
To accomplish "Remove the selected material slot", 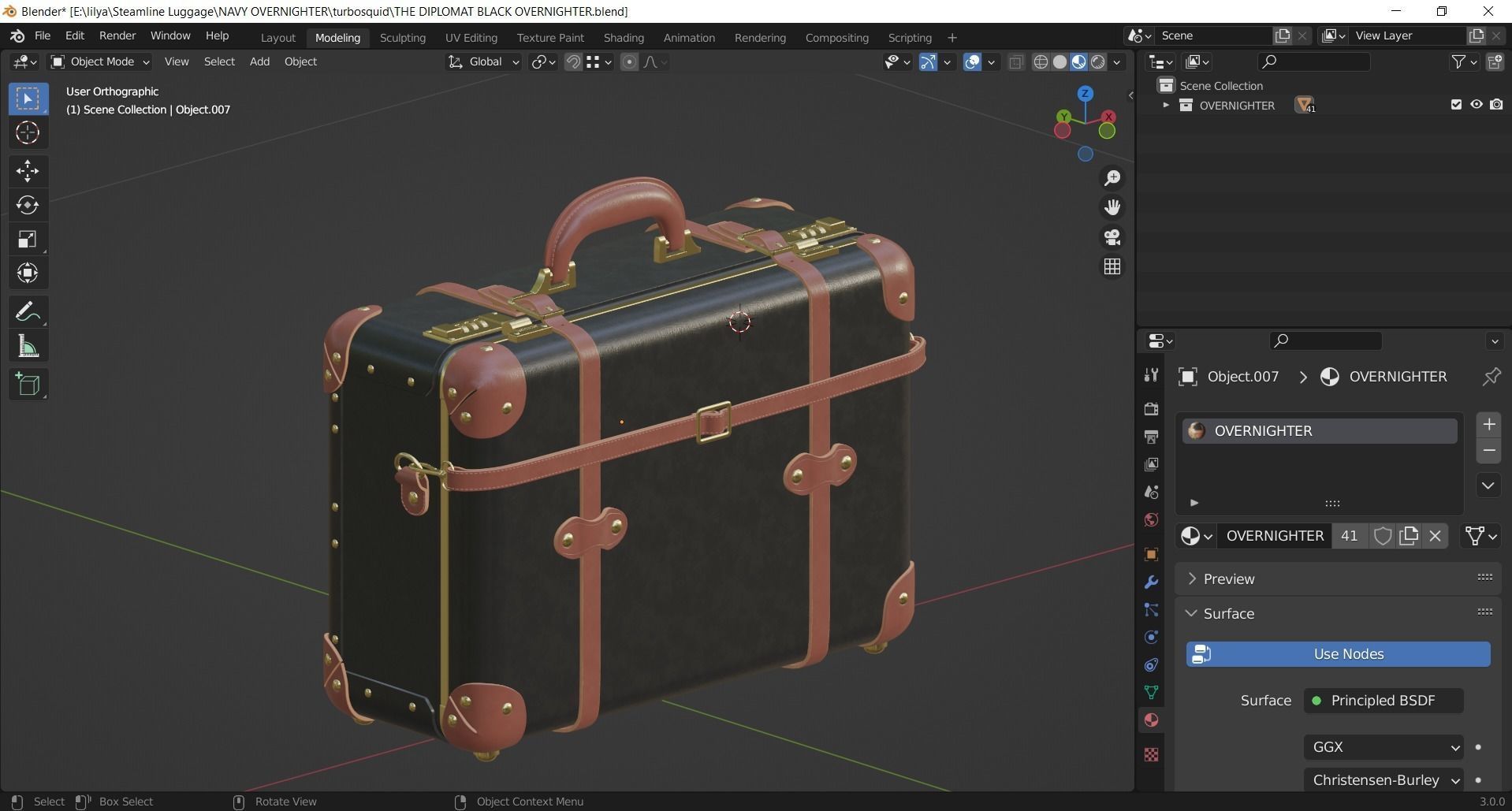I will pos(1488,451).
